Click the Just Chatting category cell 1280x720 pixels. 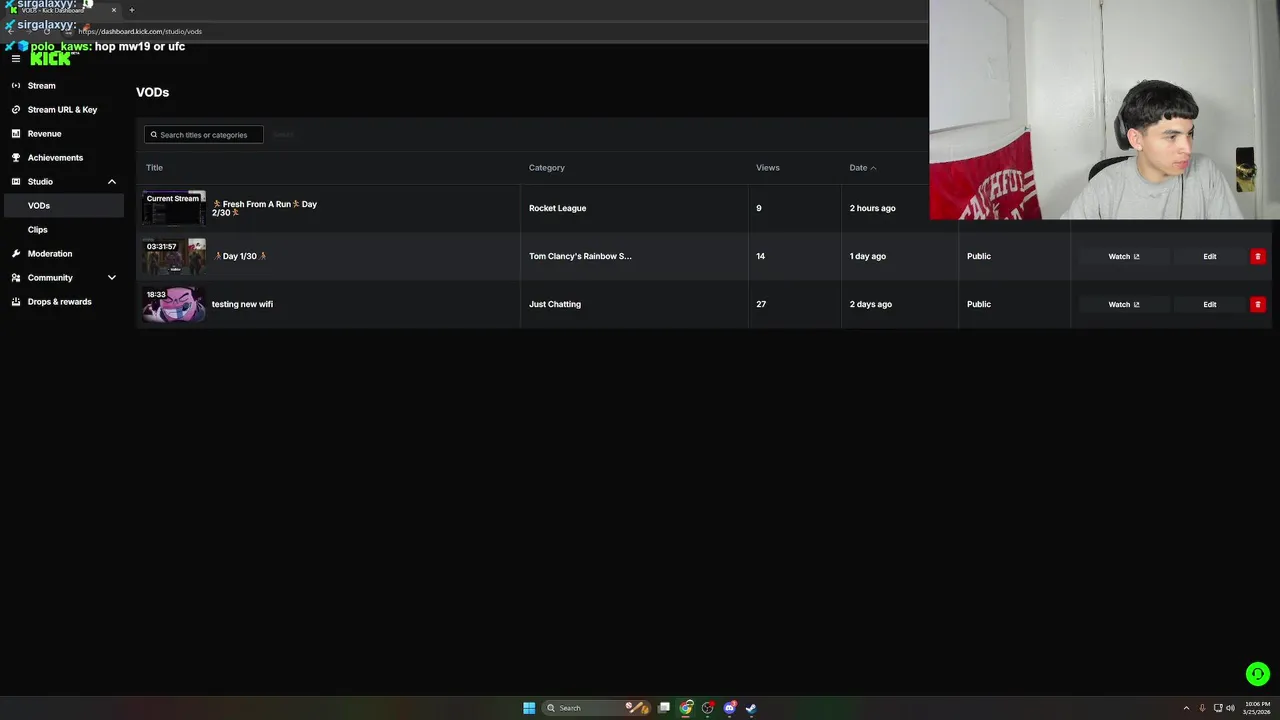point(555,304)
